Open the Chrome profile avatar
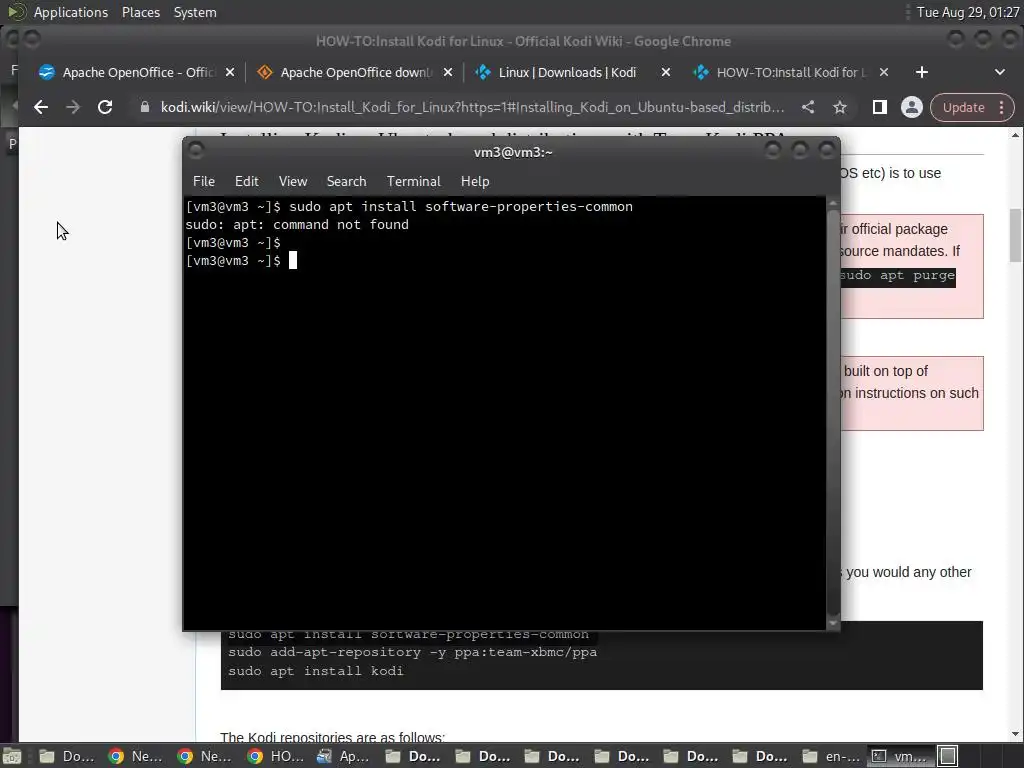Image resolution: width=1024 pixels, height=768 pixels. tap(912, 107)
